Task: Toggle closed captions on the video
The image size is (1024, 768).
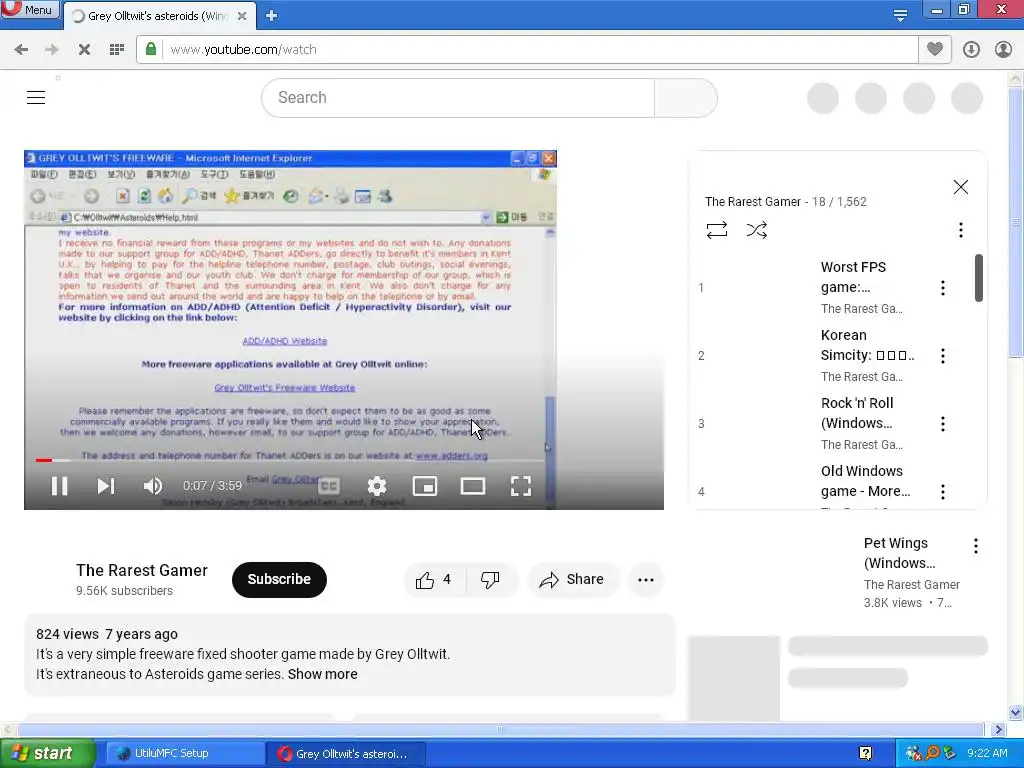Action: (329, 486)
